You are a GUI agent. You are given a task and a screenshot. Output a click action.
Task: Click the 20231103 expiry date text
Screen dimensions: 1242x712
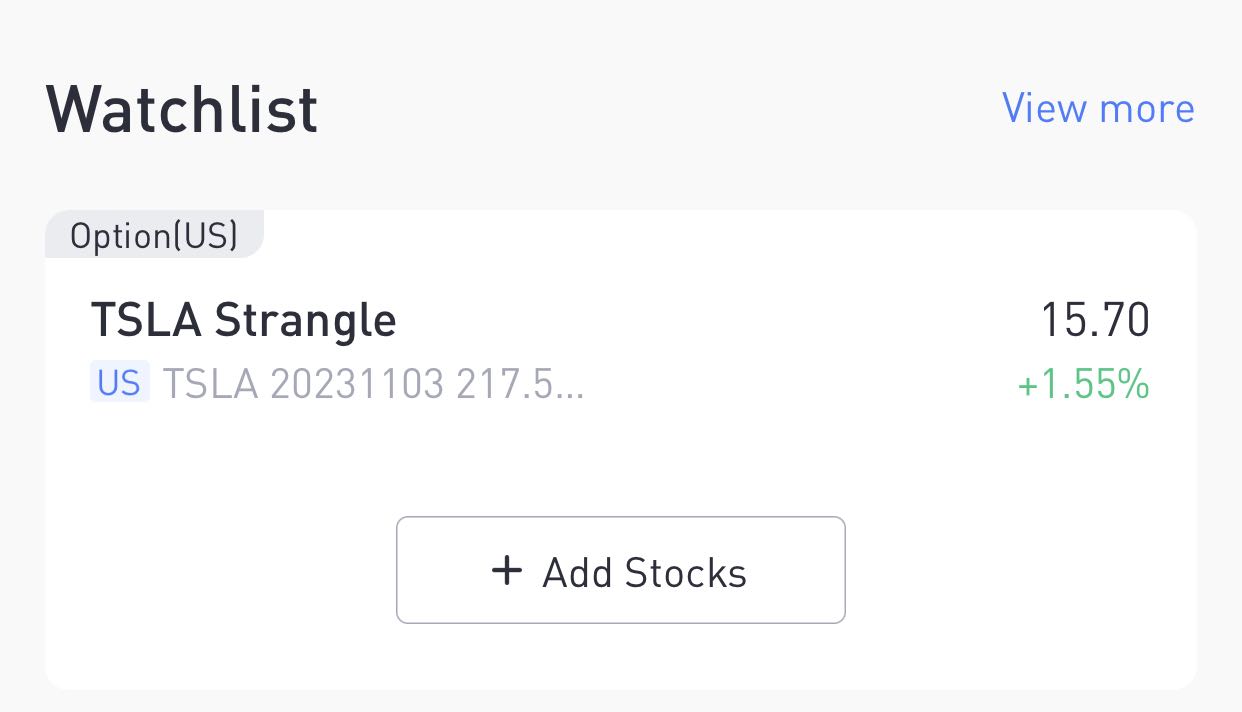click(x=356, y=384)
